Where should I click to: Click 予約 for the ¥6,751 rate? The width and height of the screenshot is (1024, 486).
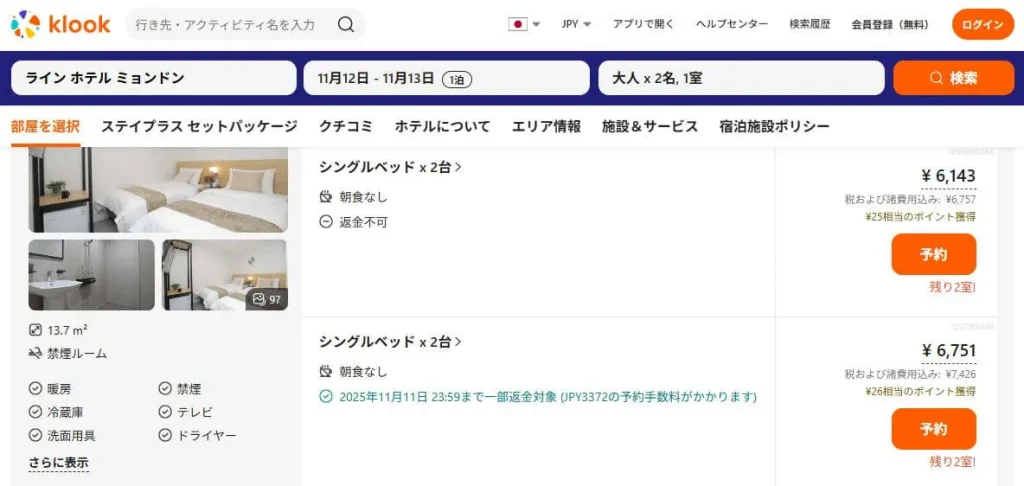pos(934,429)
